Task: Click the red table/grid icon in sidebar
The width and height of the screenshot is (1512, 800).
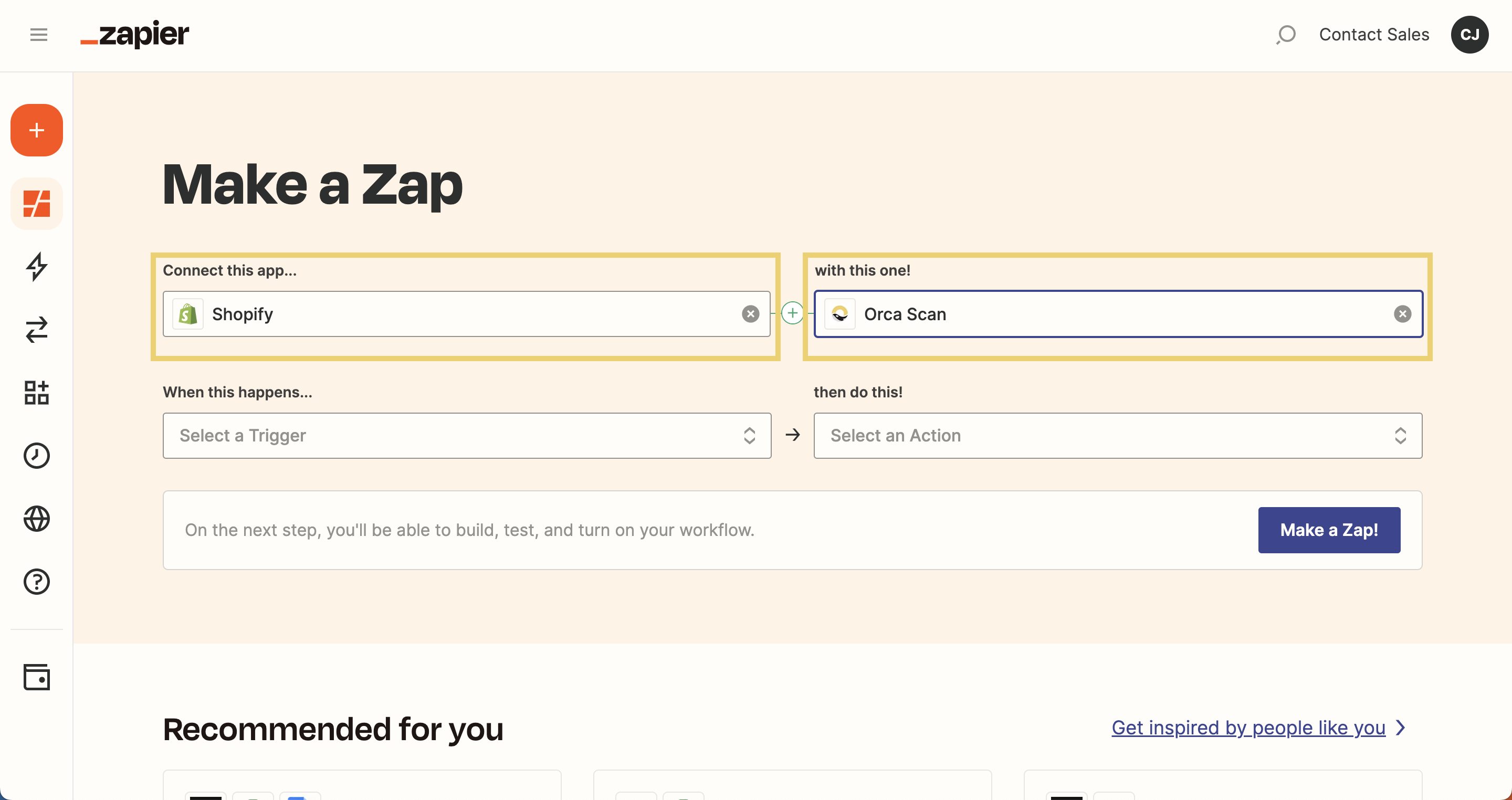Action: pyautogui.click(x=36, y=203)
